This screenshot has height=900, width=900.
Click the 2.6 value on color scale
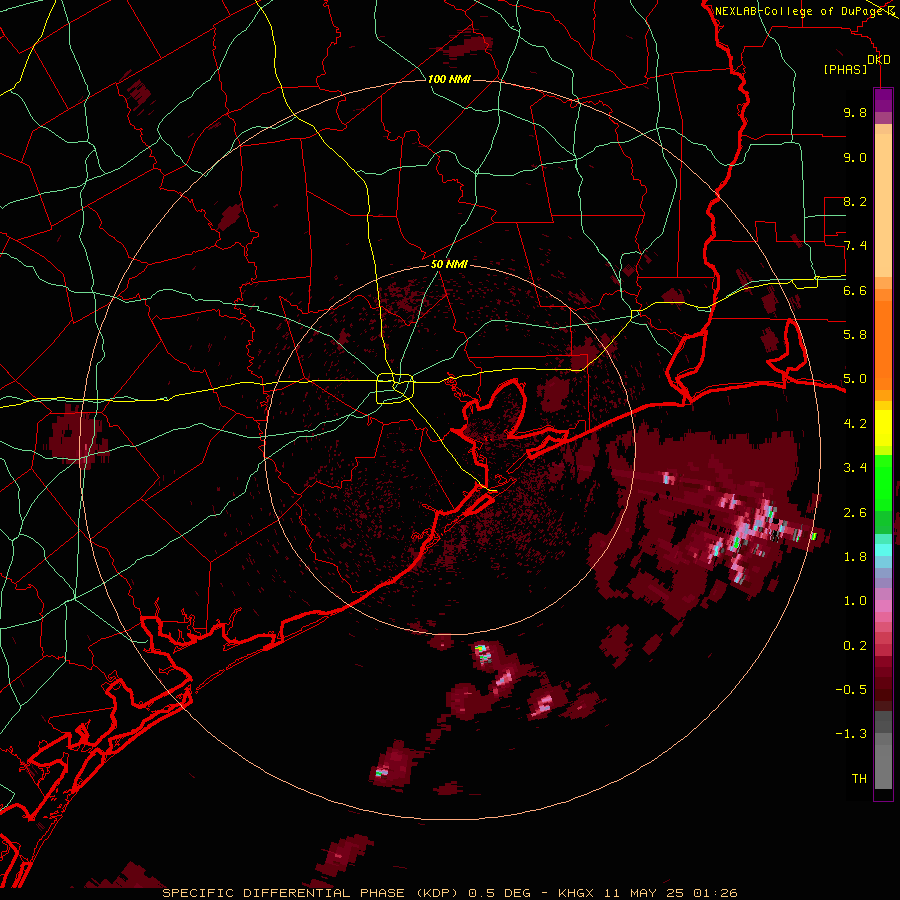point(855,513)
